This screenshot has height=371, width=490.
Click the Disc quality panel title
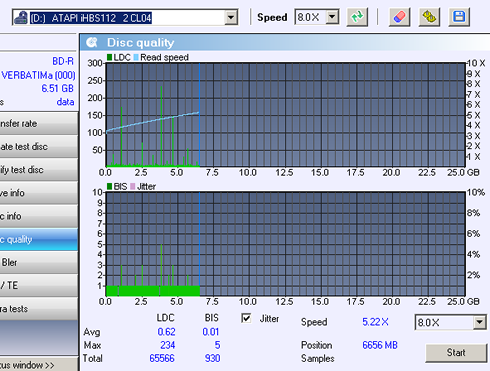coord(140,43)
